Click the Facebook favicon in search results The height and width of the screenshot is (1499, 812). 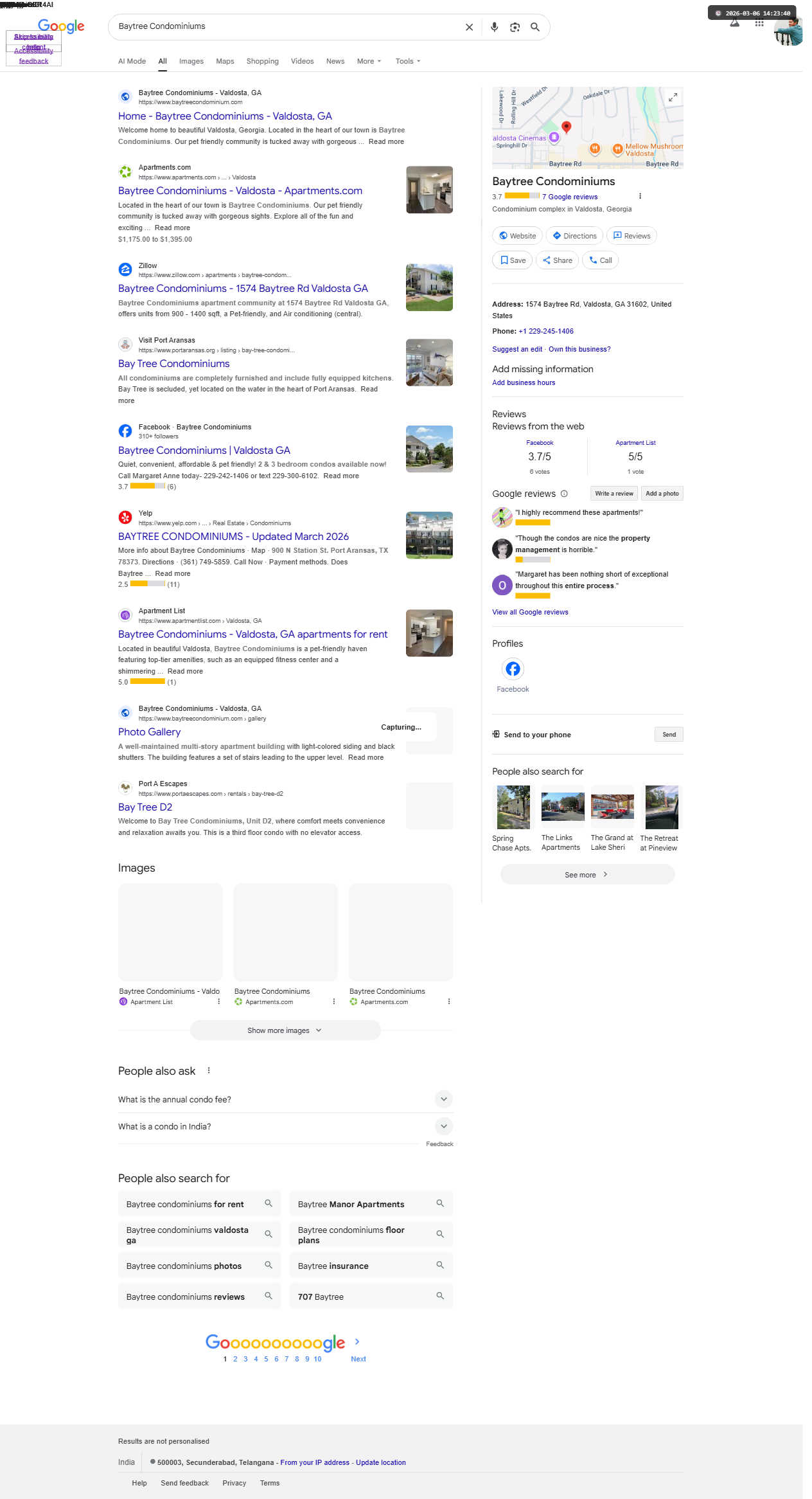125,431
